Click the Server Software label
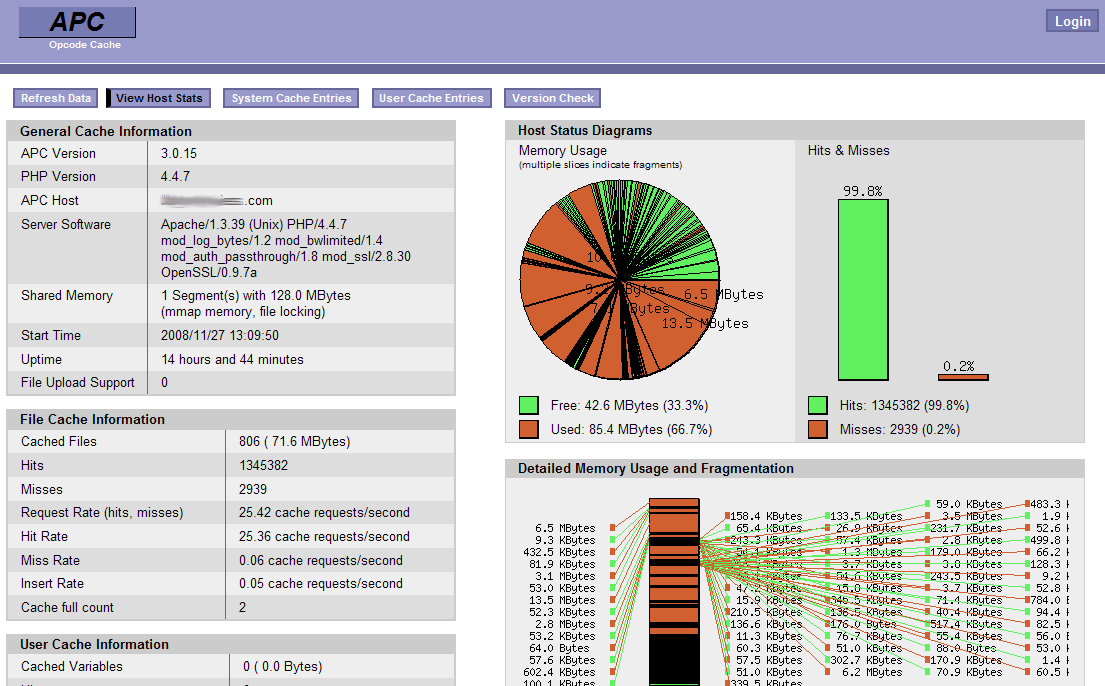 66,224
